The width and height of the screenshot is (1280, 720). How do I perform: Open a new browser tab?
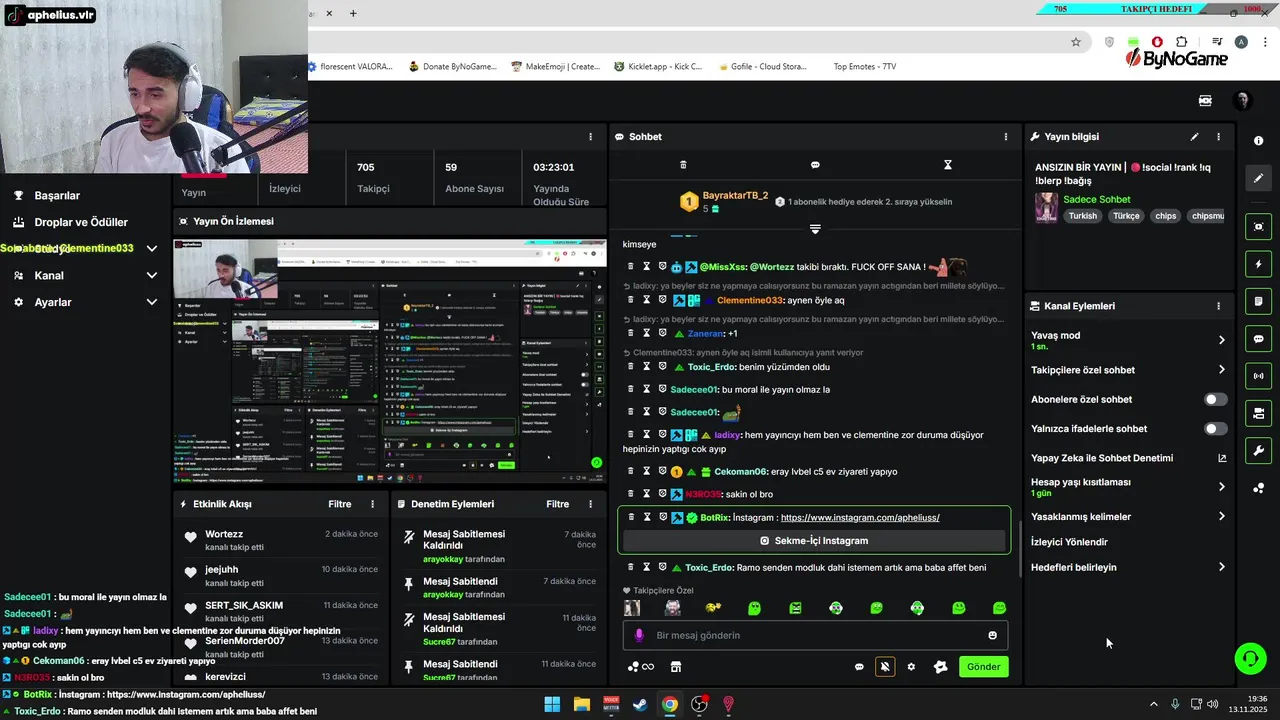tap(353, 14)
